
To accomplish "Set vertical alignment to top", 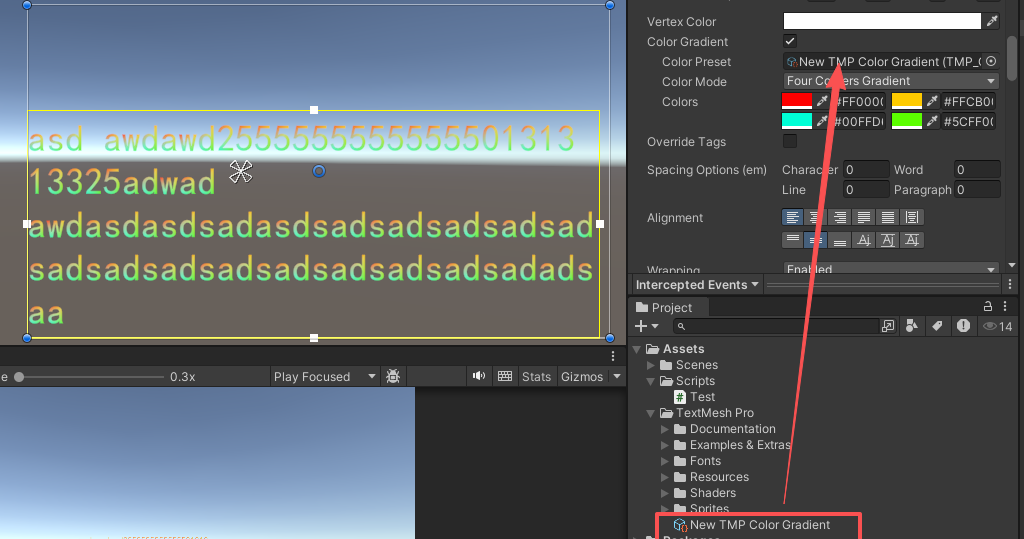I will (793, 240).
